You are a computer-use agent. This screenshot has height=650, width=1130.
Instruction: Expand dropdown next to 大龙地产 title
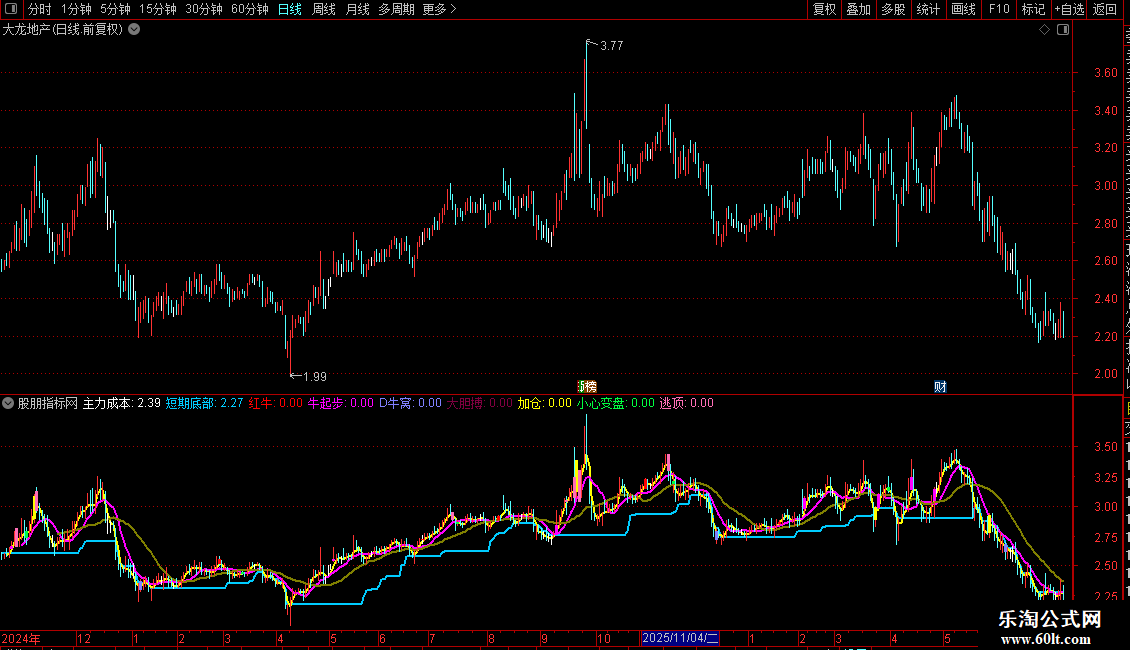pos(134,30)
